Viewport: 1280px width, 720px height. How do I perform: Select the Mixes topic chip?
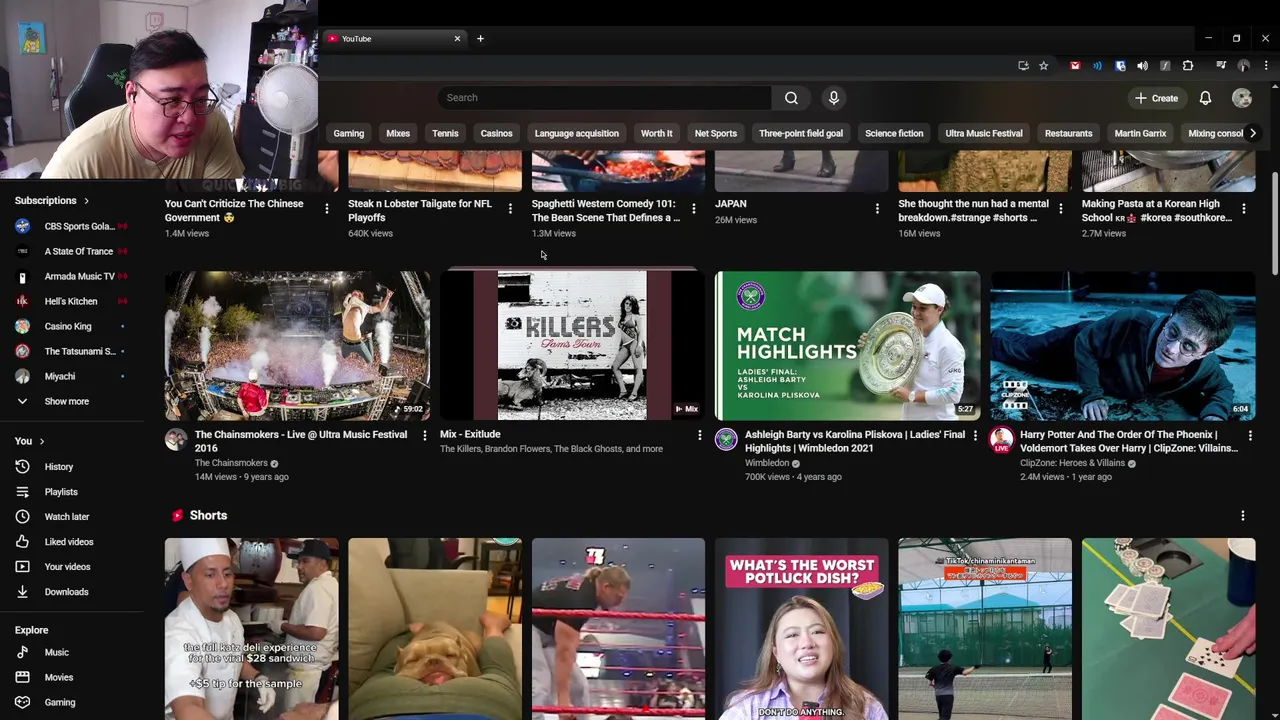[398, 133]
